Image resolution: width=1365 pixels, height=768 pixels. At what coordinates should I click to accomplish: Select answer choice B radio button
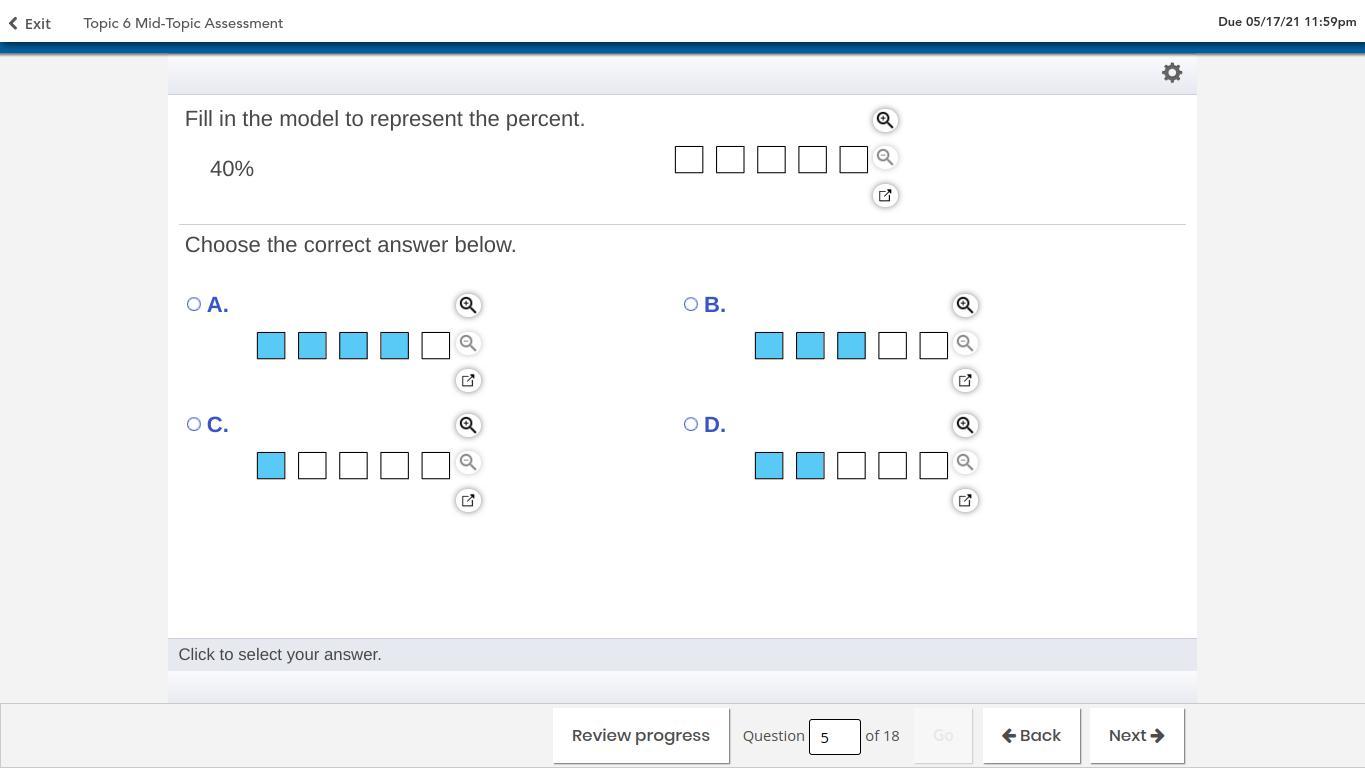coord(691,304)
